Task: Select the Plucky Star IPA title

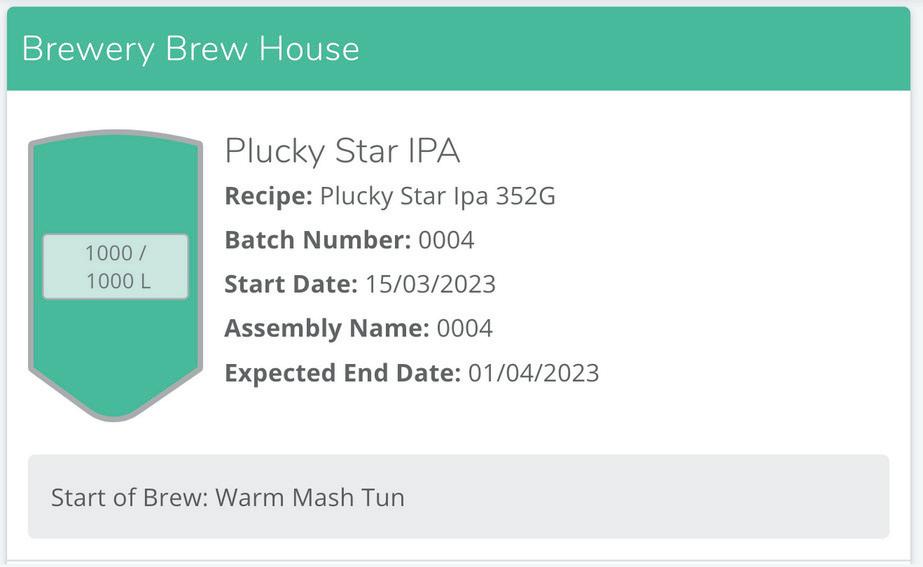Action: click(x=342, y=151)
